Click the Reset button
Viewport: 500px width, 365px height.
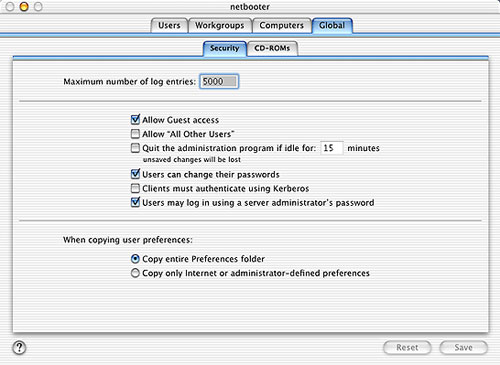point(407,348)
